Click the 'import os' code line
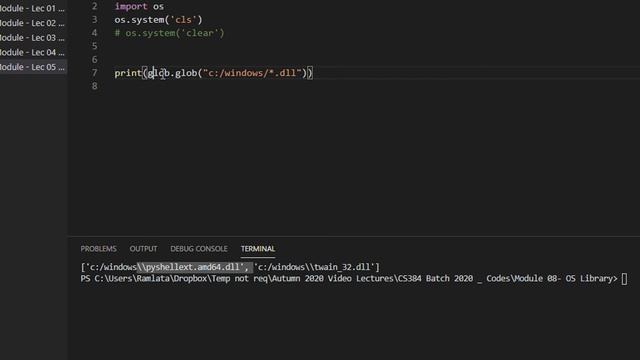This screenshot has width=640, height=360. (x=139, y=7)
